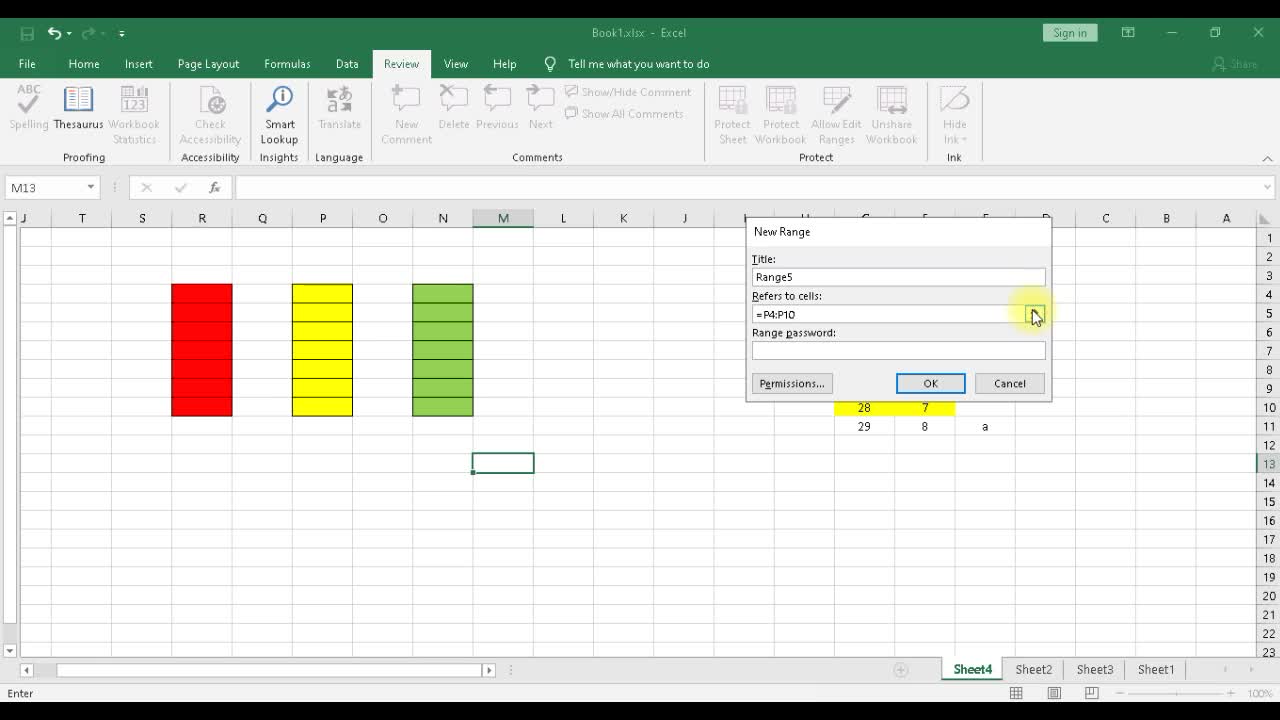Open the Name Box dropdown arrow
1280x720 pixels.
pyautogui.click(x=90, y=188)
